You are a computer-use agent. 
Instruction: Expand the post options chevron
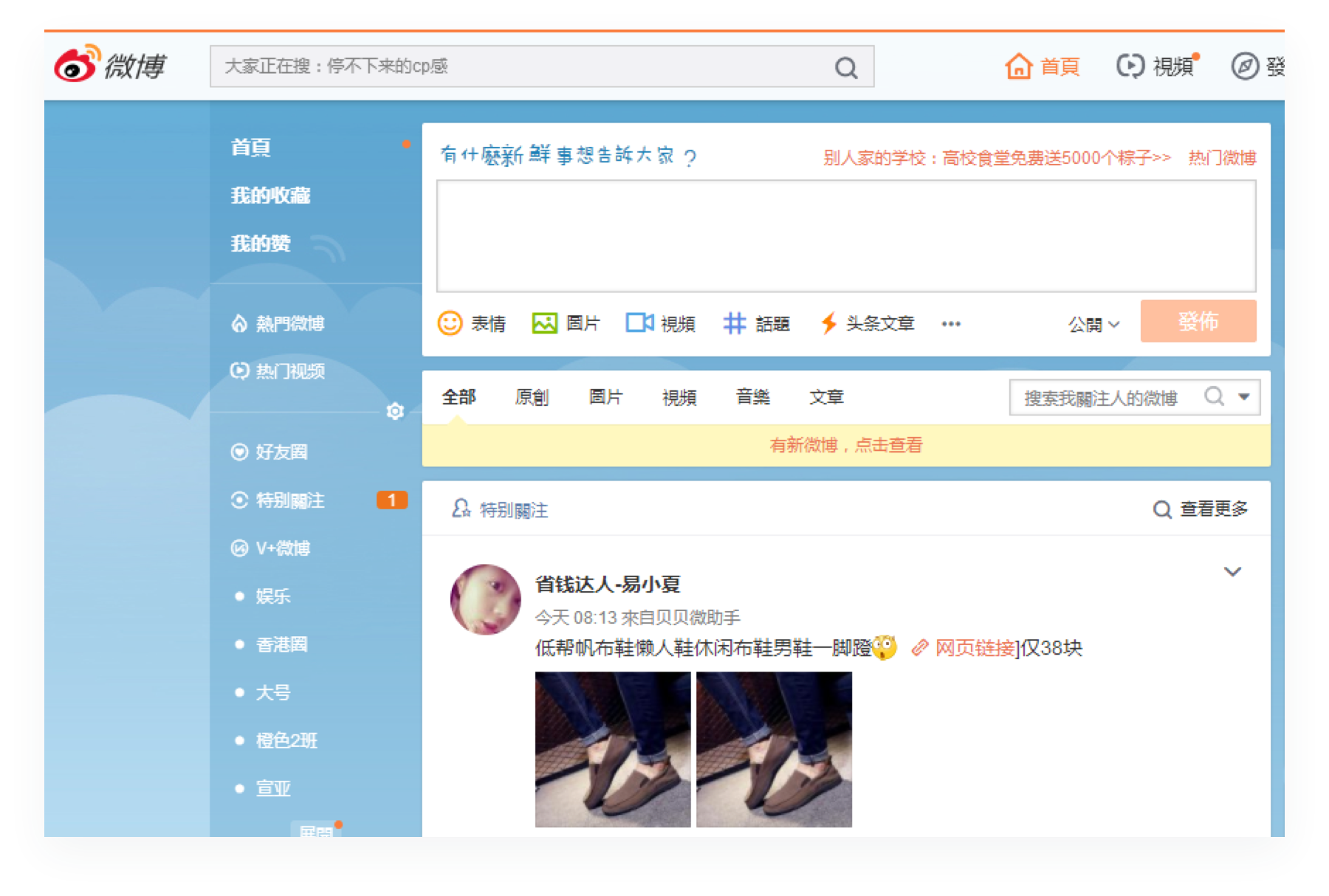1232,571
